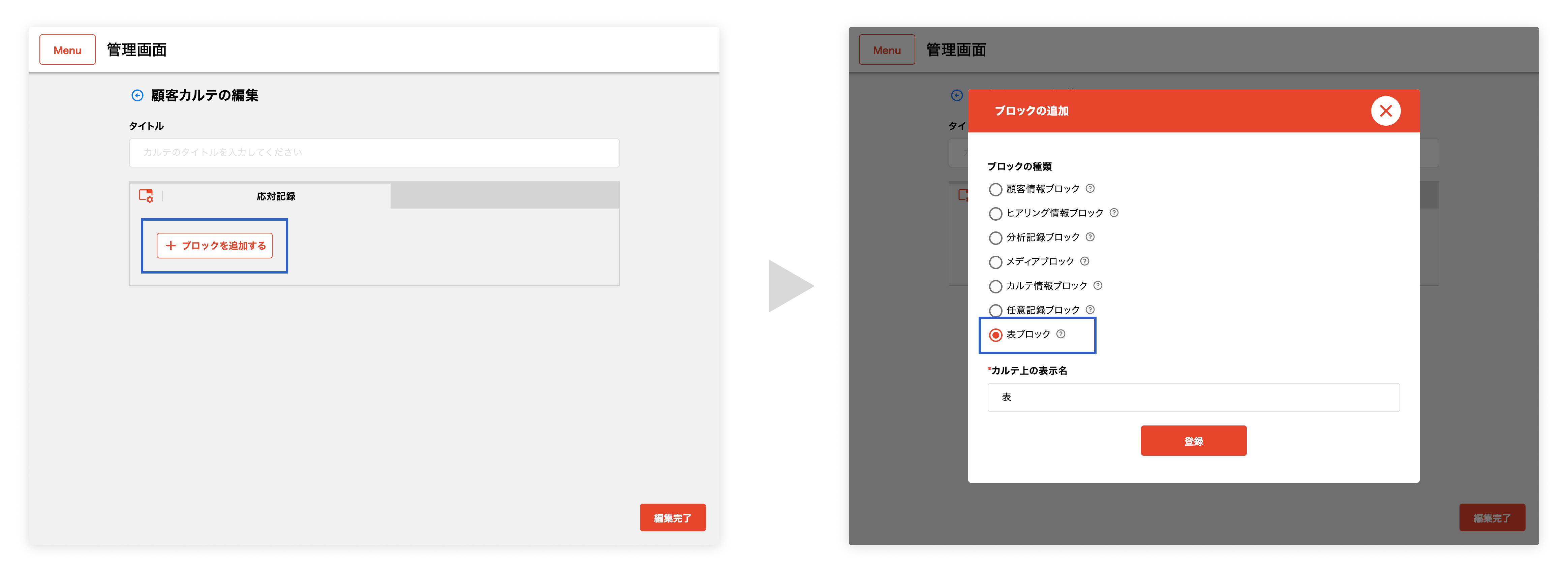Select ヒアリング情報ブロック radio button
Screen dimensions: 1568x572
point(995,214)
